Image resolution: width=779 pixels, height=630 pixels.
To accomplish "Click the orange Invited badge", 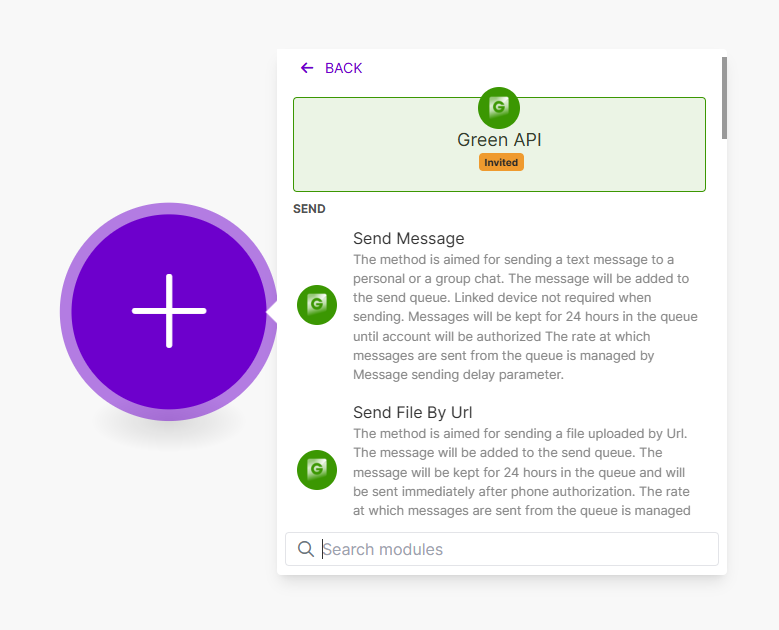I will click(501, 162).
